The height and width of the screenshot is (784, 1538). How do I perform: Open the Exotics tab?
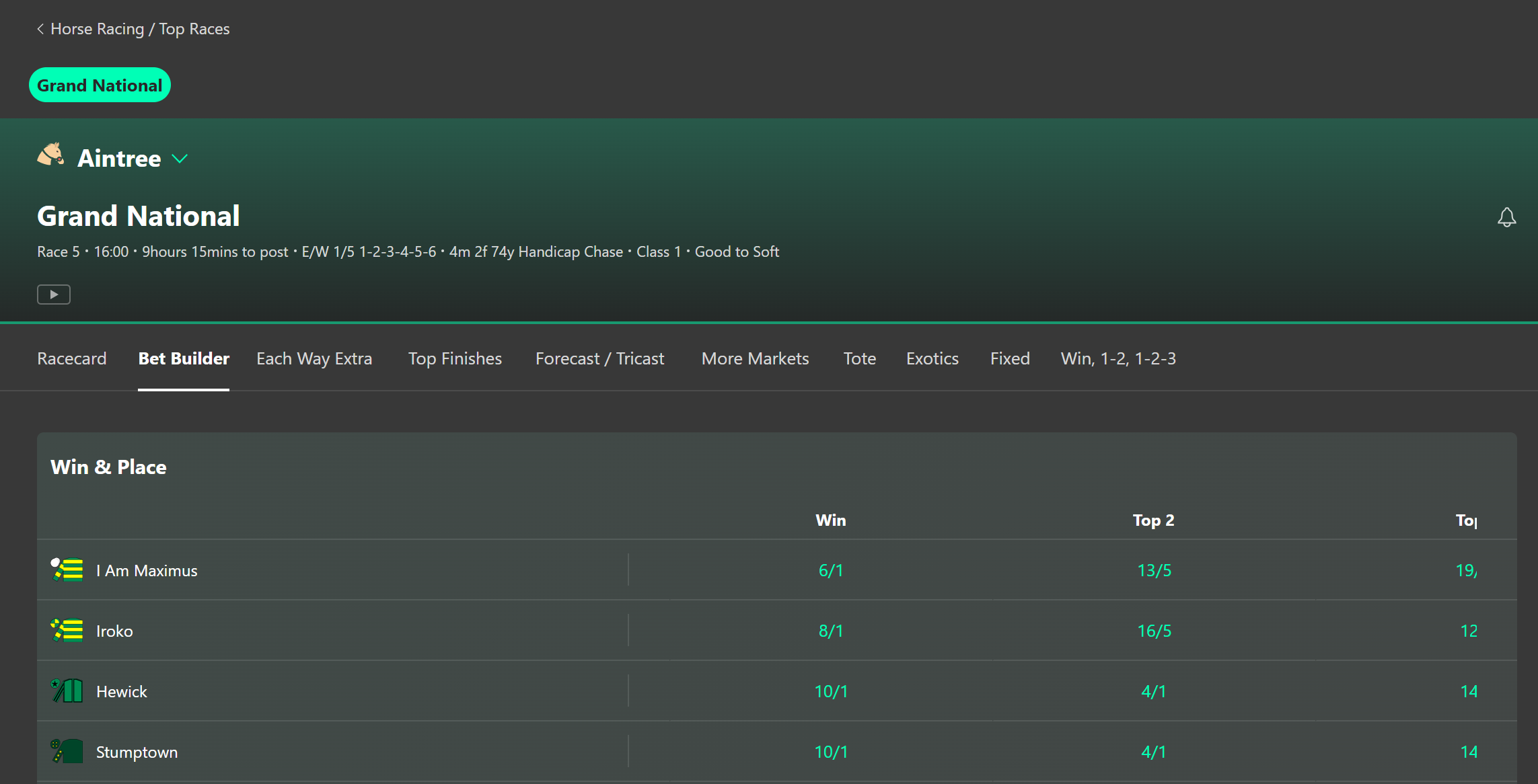[x=932, y=358]
